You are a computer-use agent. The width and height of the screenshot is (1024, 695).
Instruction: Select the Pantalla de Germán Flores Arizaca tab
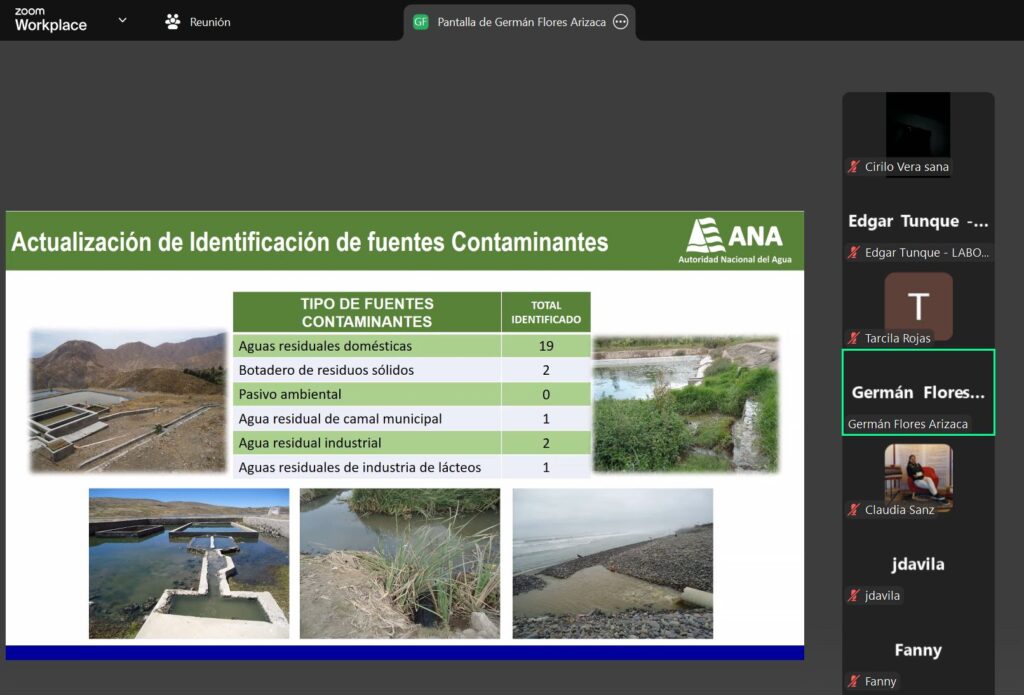click(521, 22)
